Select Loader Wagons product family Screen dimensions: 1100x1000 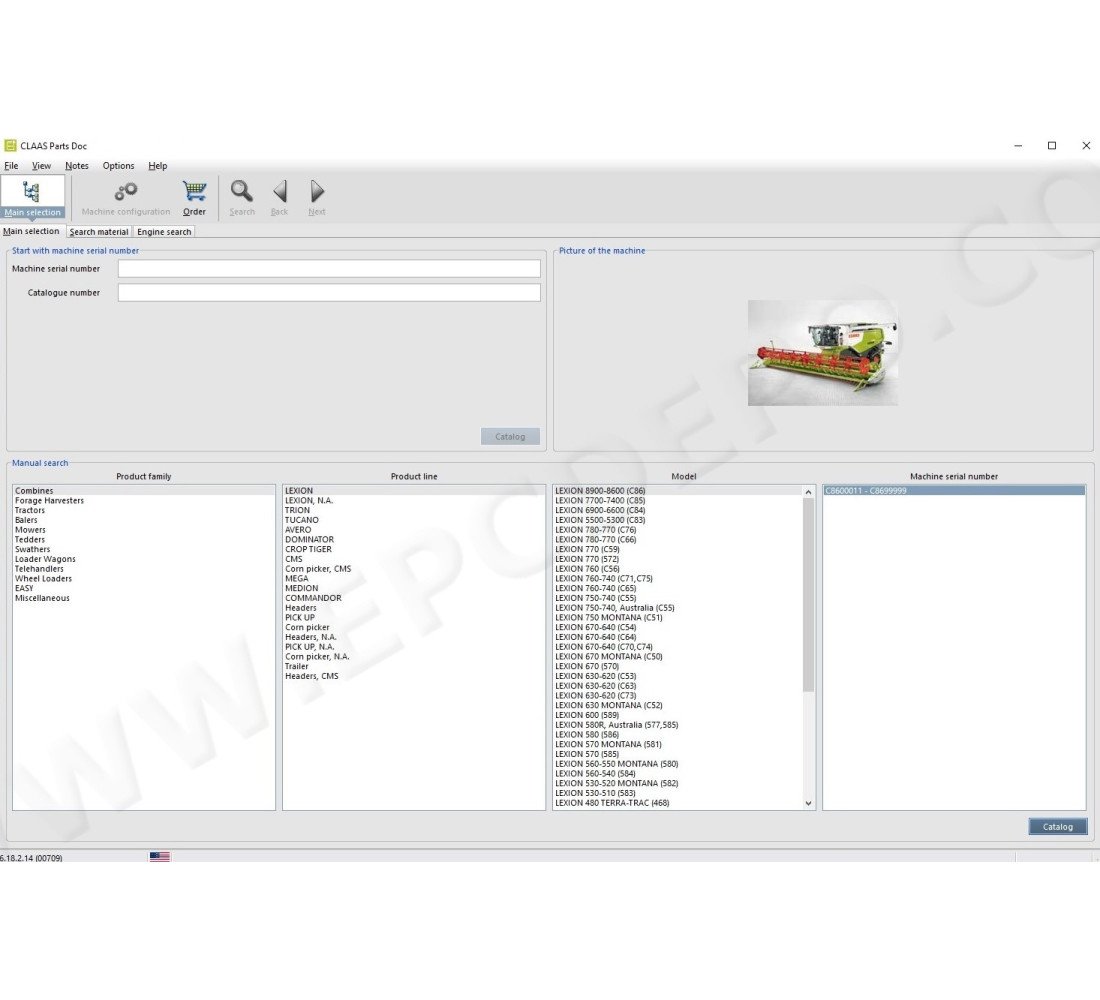tap(144, 559)
